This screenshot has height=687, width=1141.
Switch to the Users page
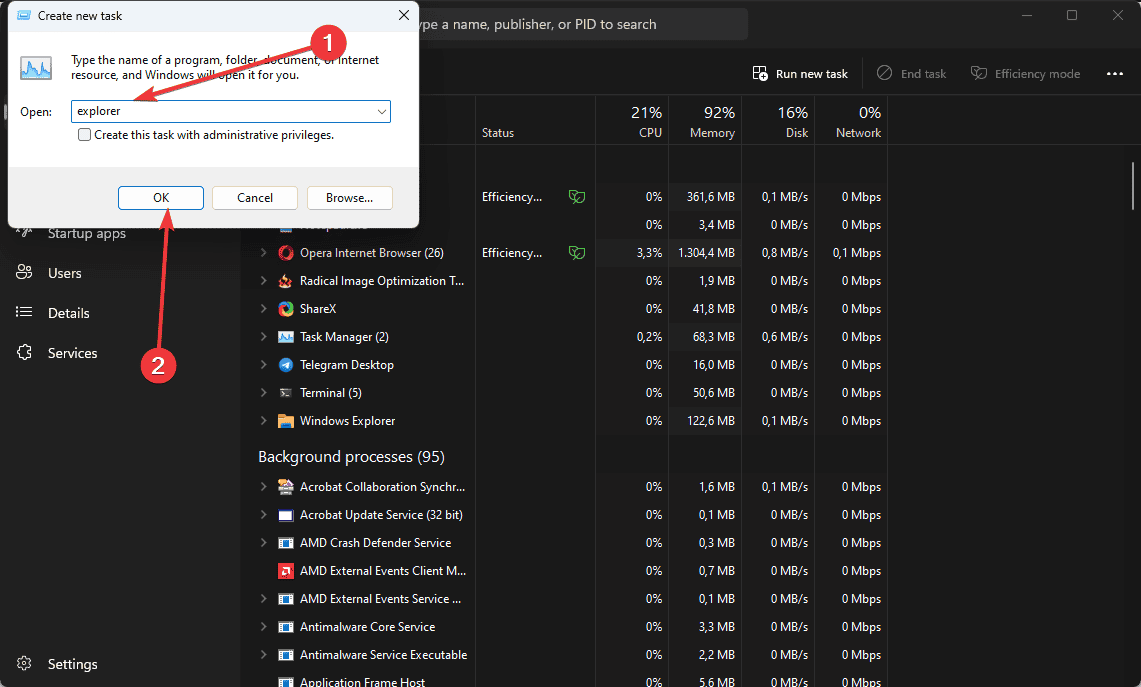(65, 273)
